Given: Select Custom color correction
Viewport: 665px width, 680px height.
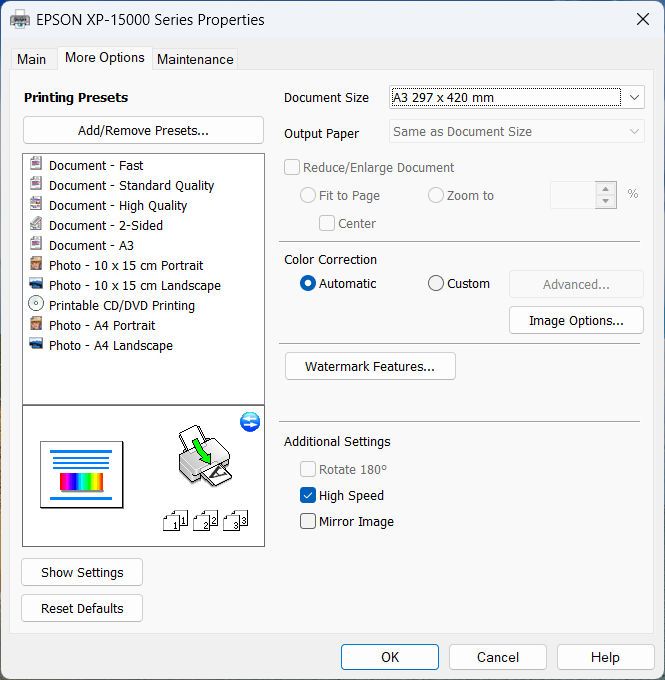Looking at the screenshot, I should (x=436, y=283).
